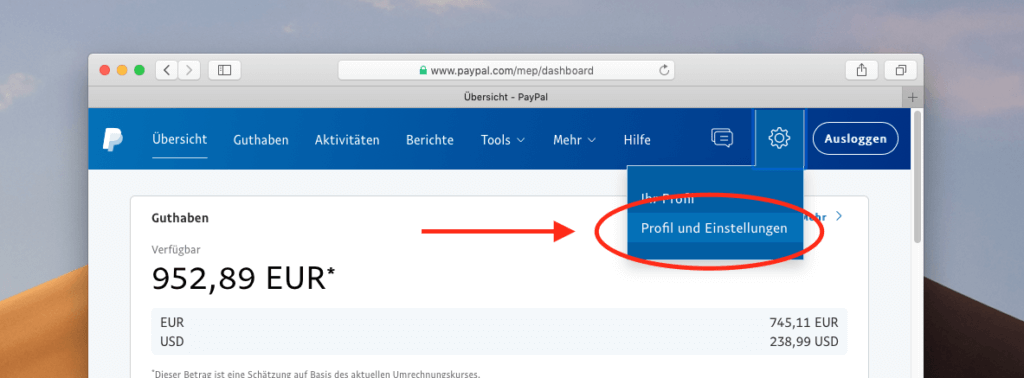This screenshot has height=378, width=1024.
Task: Reload page with refresh icon
Action: click(x=664, y=70)
